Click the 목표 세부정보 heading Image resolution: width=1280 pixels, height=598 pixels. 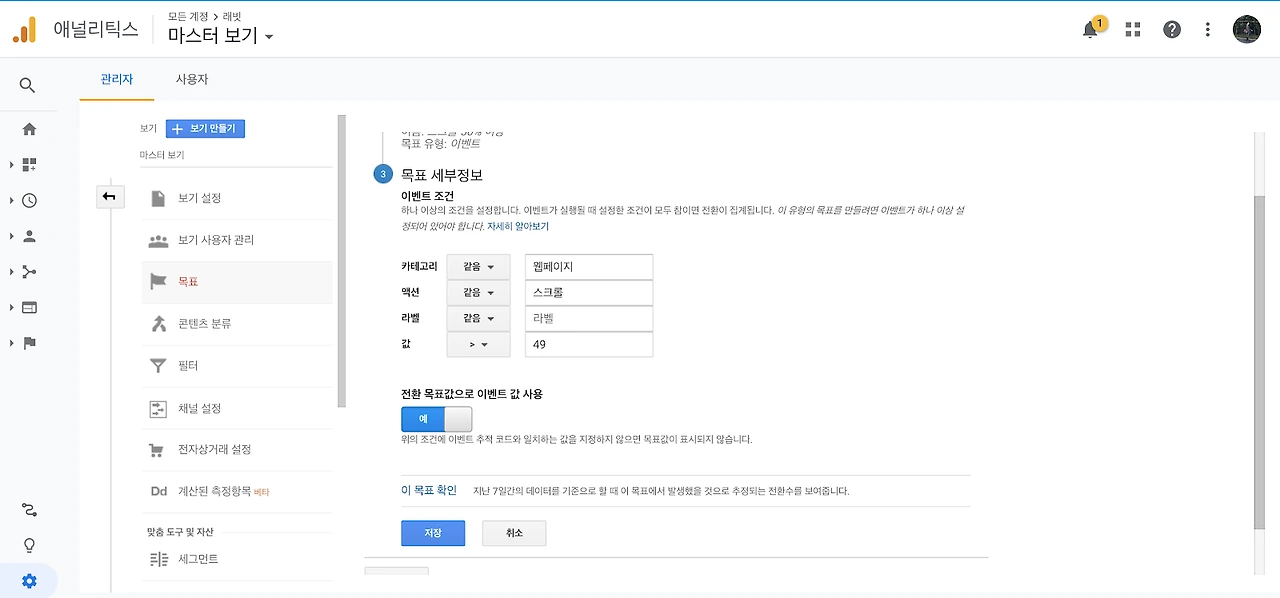442,174
